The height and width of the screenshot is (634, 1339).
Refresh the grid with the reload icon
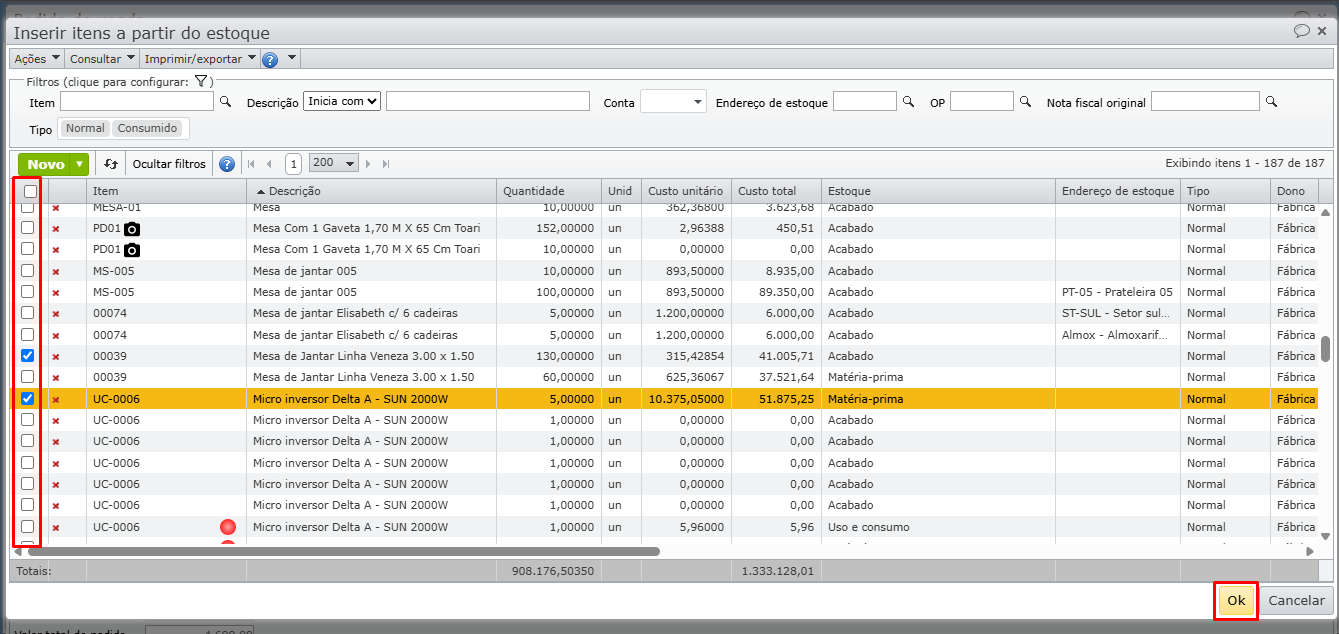[111, 164]
